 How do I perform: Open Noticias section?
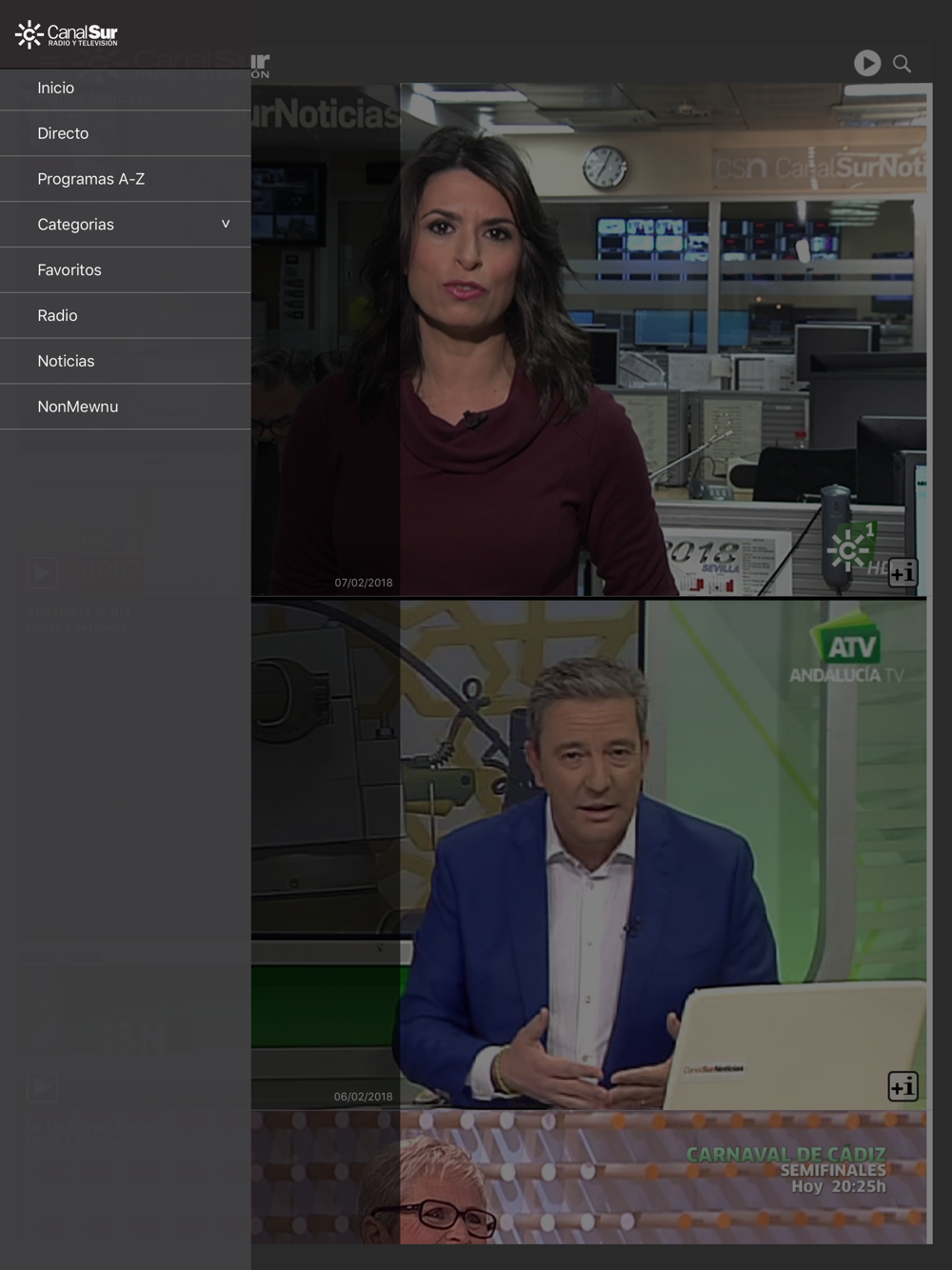[x=126, y=362]
